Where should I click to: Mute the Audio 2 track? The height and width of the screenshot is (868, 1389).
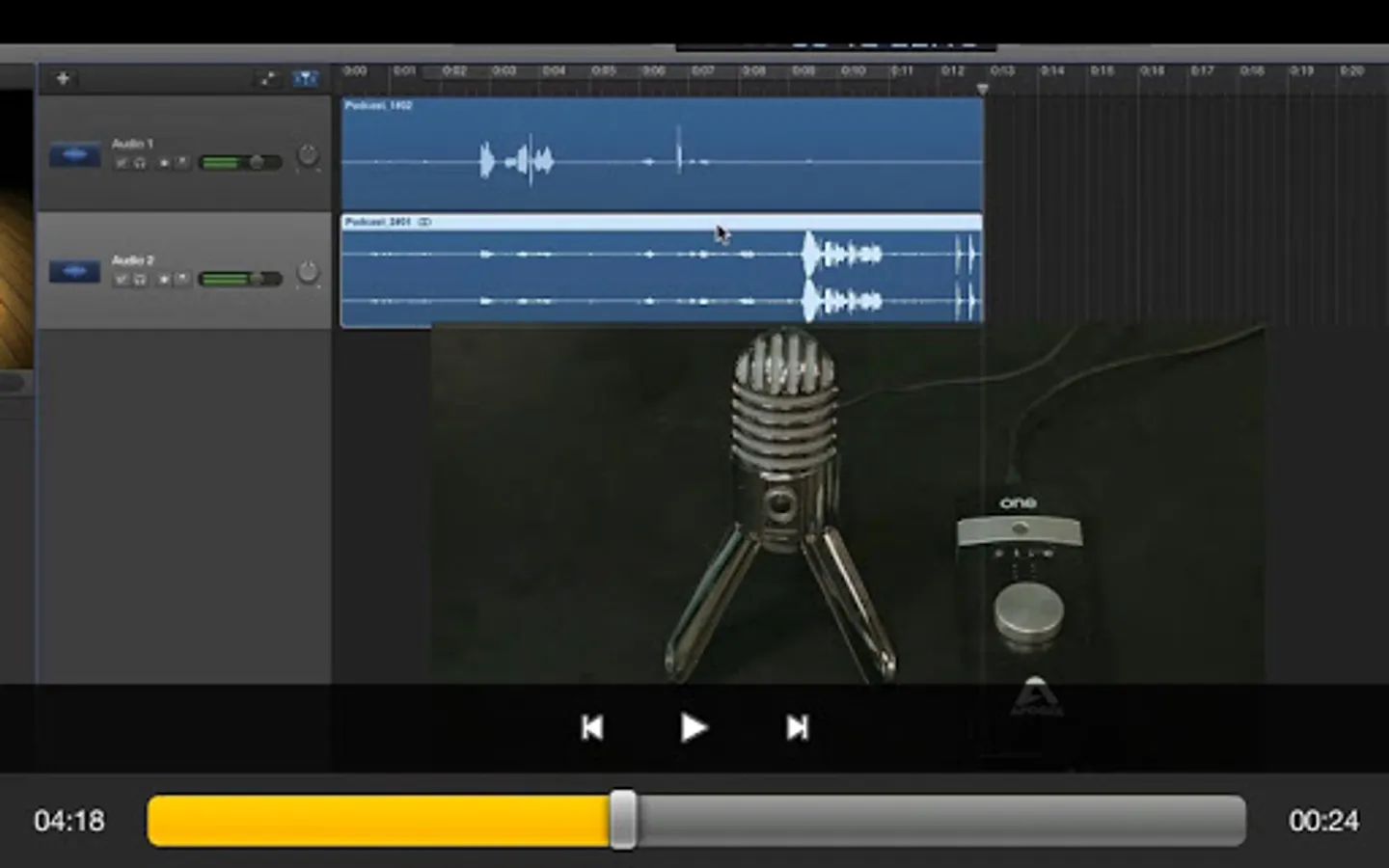tap(122, 280)
